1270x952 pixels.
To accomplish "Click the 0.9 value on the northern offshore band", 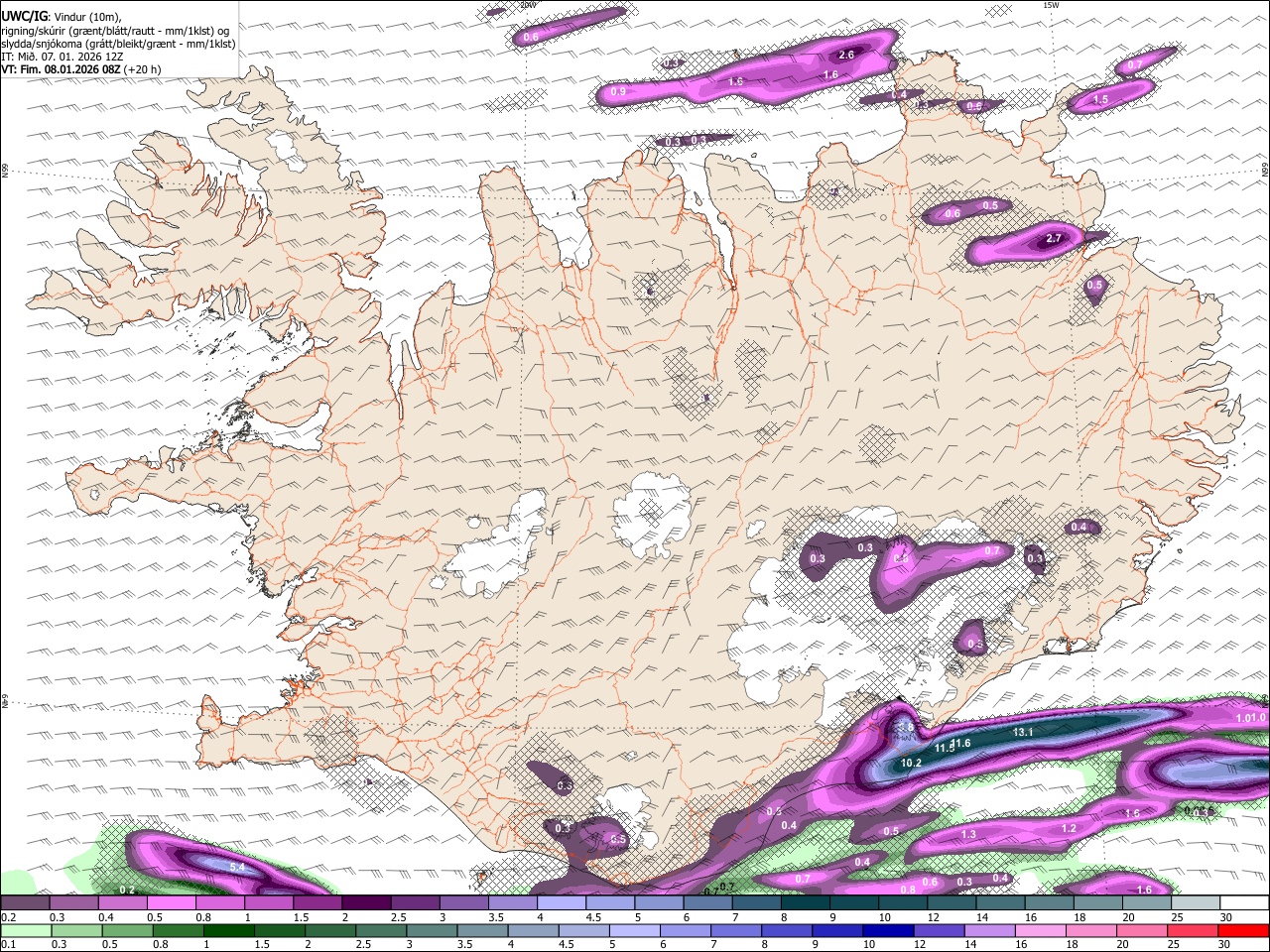I will coord(618,91).
